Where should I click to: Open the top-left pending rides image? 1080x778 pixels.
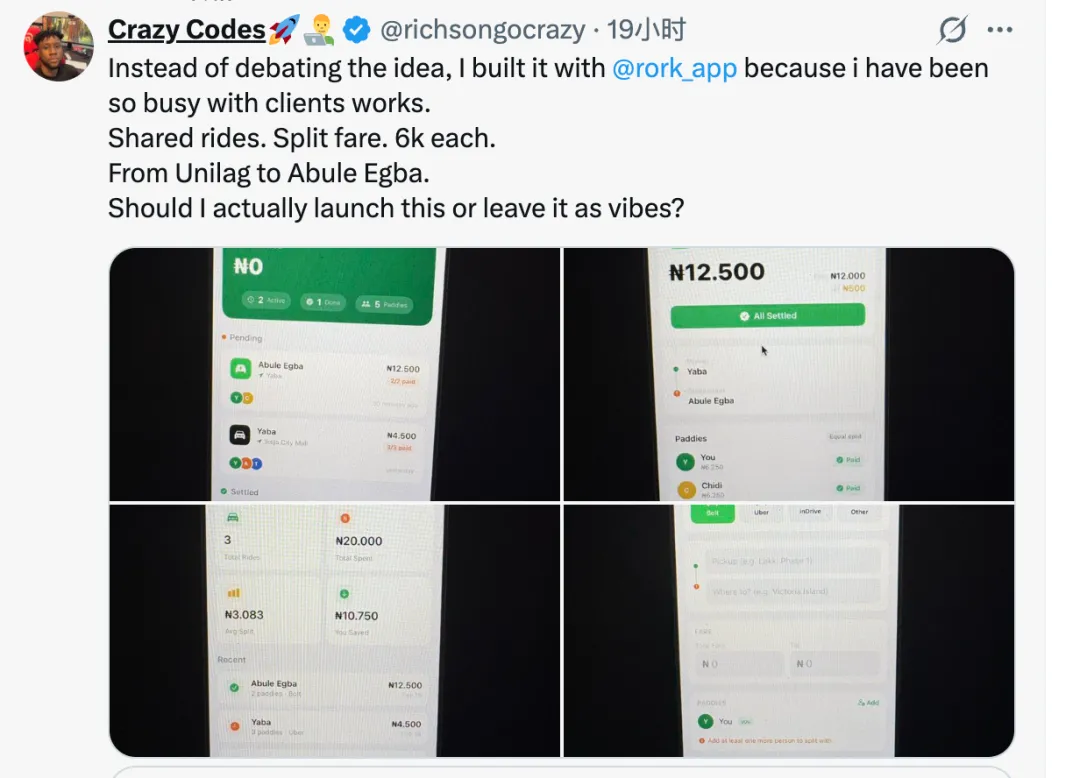tap(334, 374)
